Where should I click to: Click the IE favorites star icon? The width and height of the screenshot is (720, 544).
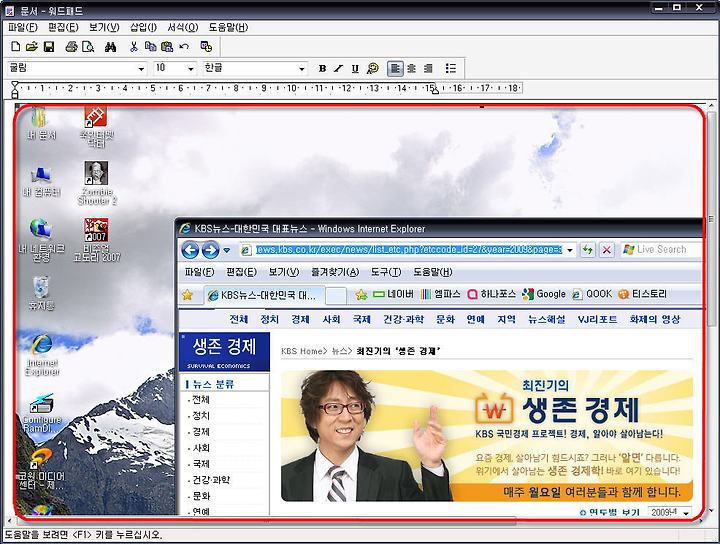pos(187,295)
